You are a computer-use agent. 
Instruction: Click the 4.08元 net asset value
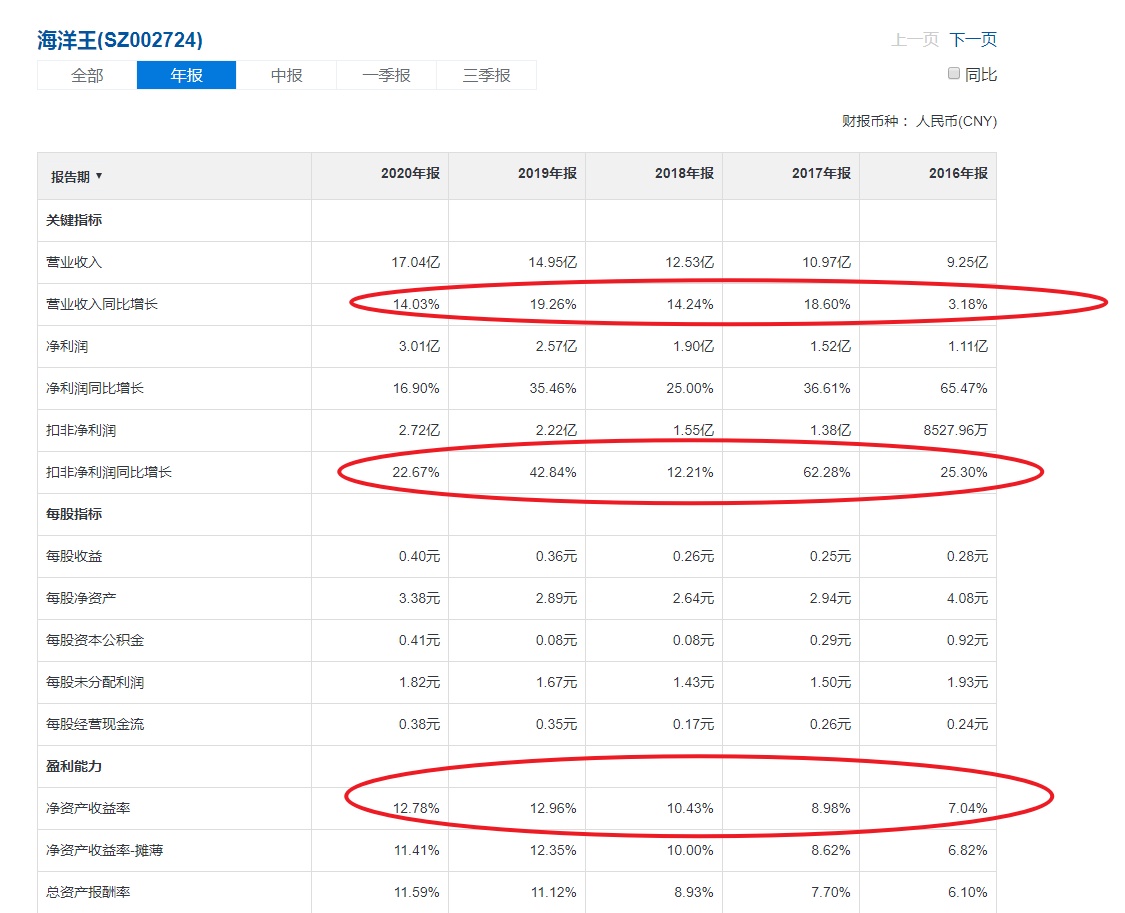click(x=967, y=598)
